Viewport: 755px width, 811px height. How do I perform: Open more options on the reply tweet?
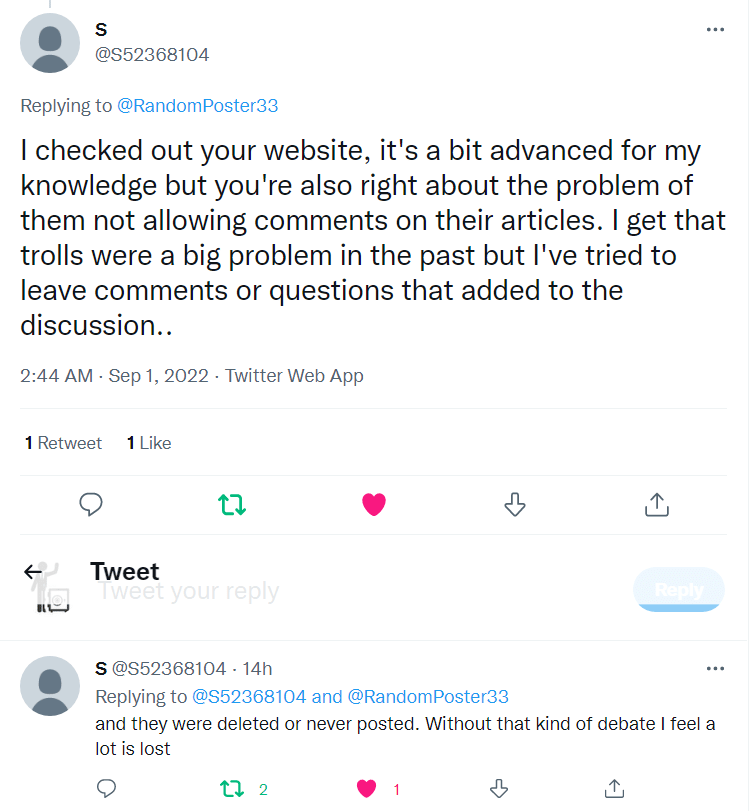715,668
